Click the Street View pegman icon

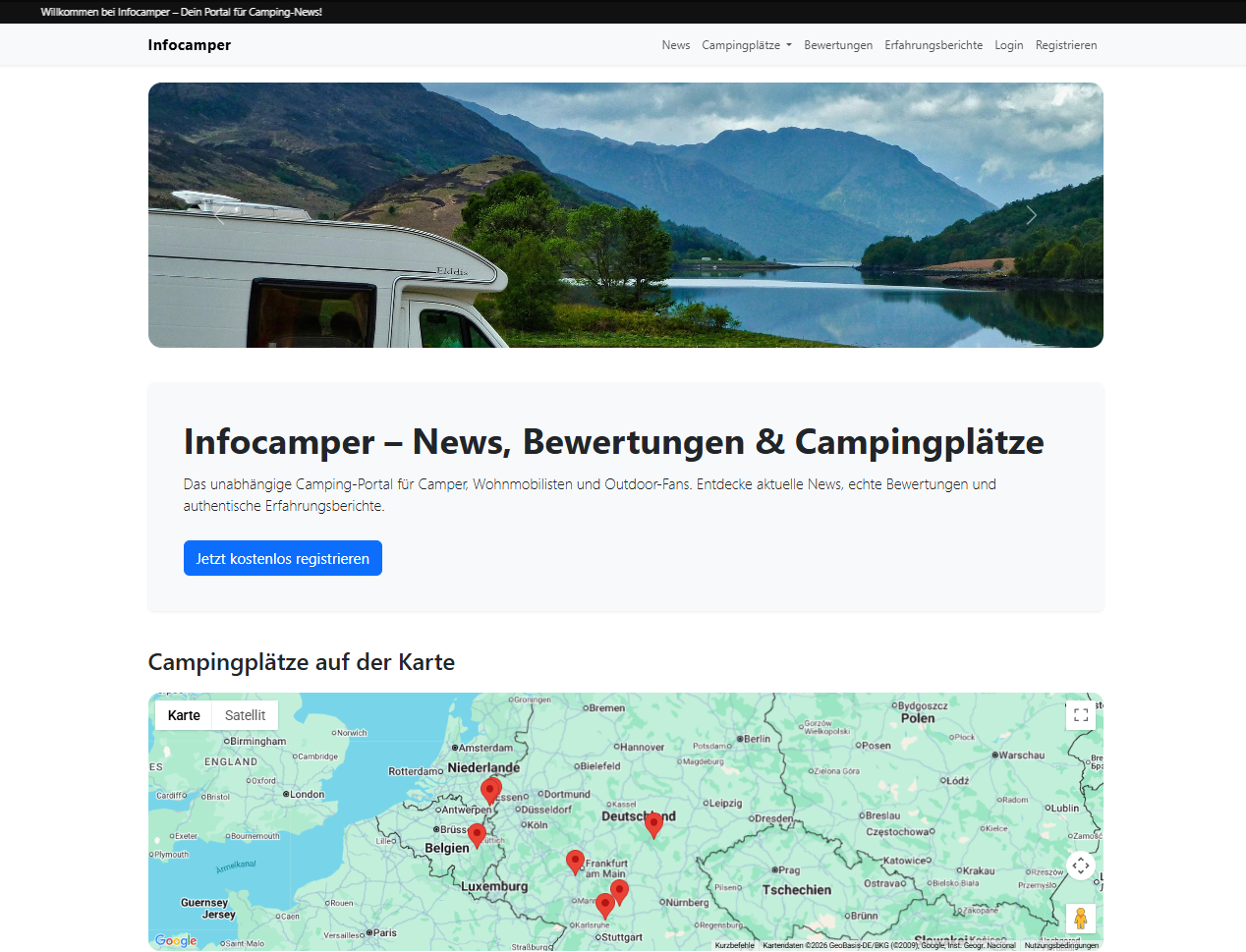(1081, 919)
